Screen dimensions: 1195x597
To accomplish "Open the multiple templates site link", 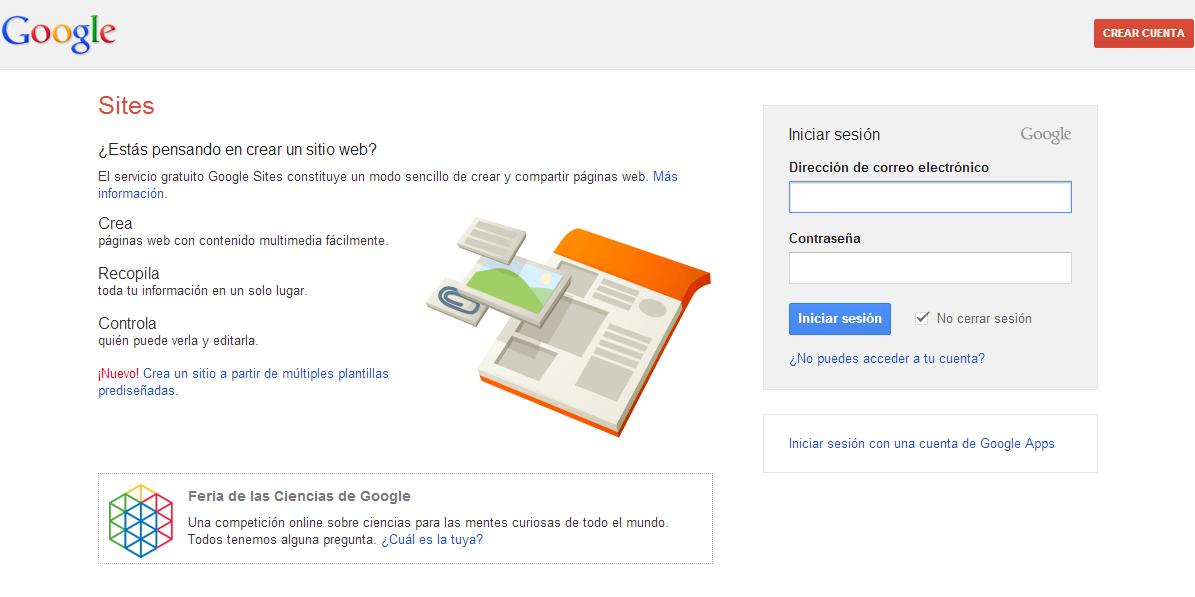I will [x=243, y=382].
